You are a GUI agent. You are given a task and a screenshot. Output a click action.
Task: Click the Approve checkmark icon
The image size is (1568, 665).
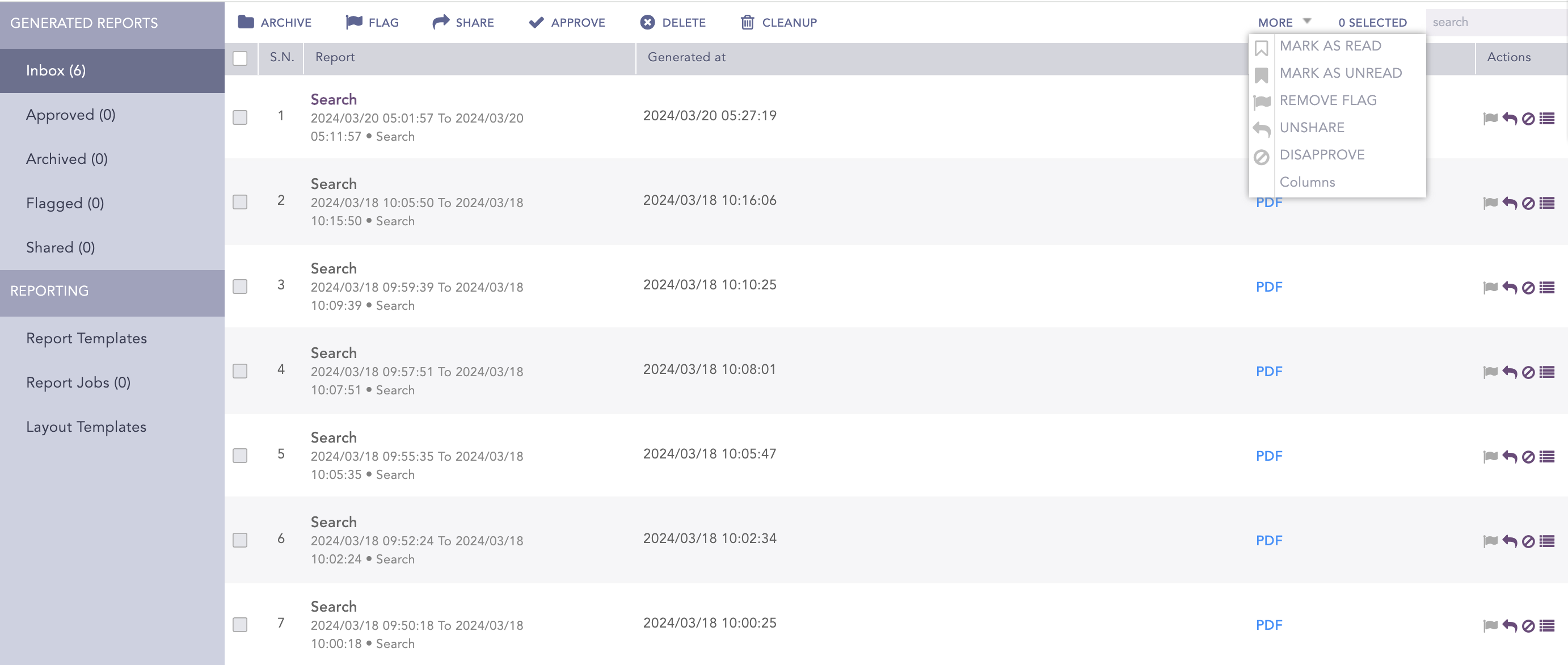pyautogui.click(x=536, y=23)
